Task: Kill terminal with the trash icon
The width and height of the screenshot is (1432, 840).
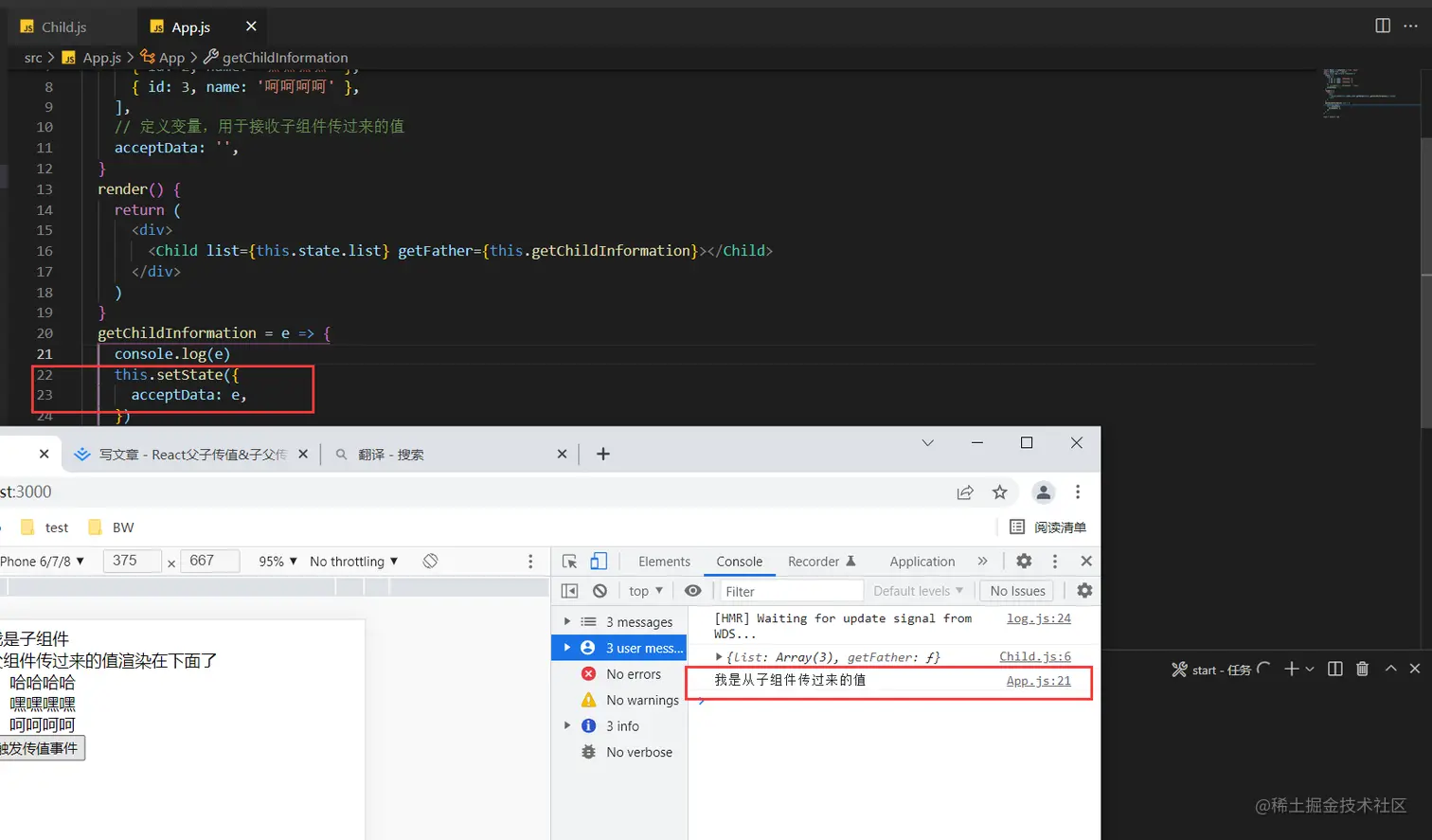Action: click(1362, 669)
